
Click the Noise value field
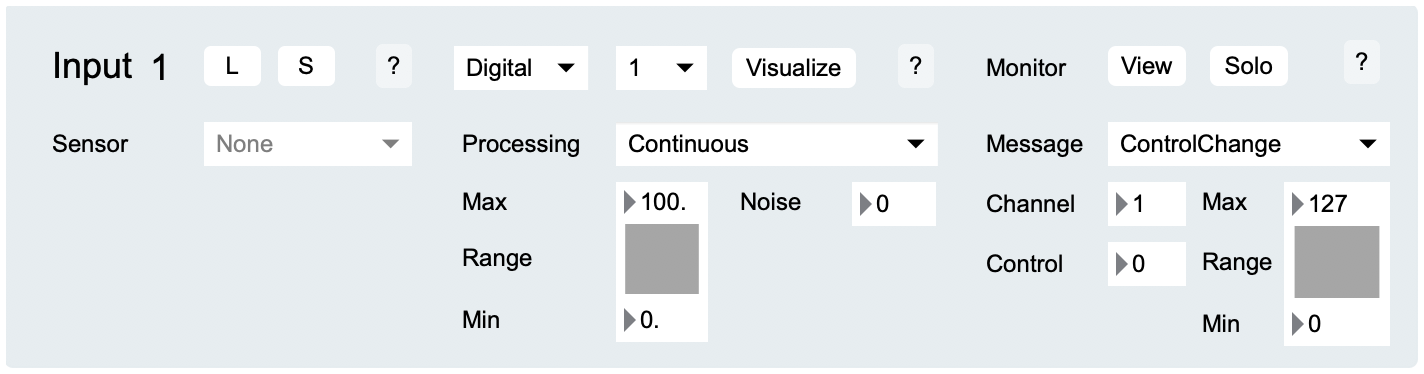click(894, 204)
